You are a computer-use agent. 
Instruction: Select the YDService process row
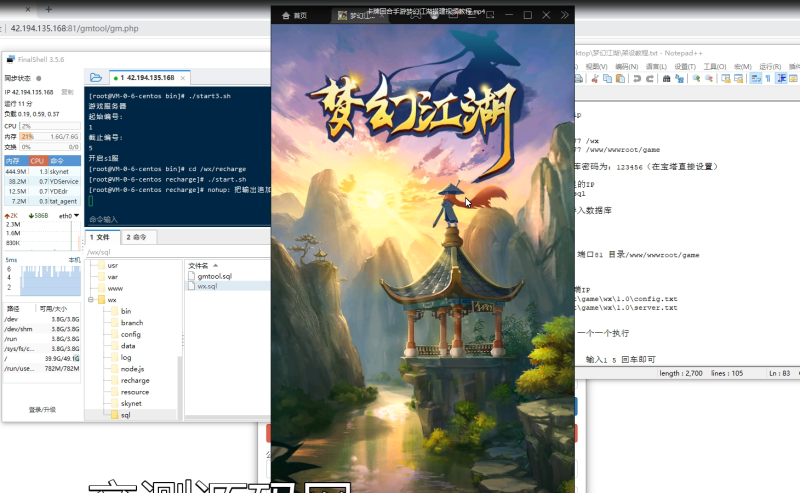tap(42, 181)
